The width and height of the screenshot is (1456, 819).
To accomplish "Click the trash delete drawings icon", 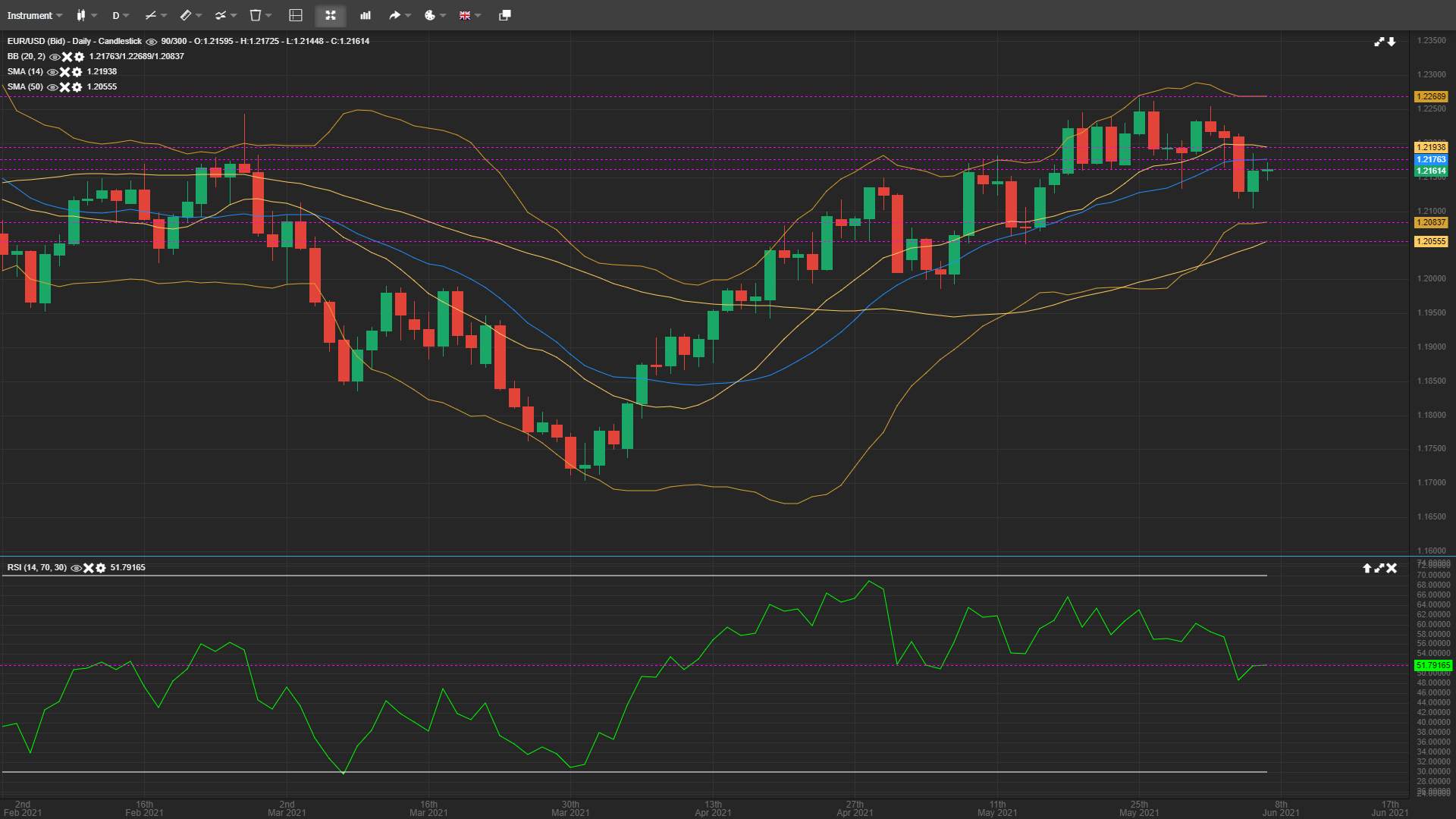I will tap(260, 15).
